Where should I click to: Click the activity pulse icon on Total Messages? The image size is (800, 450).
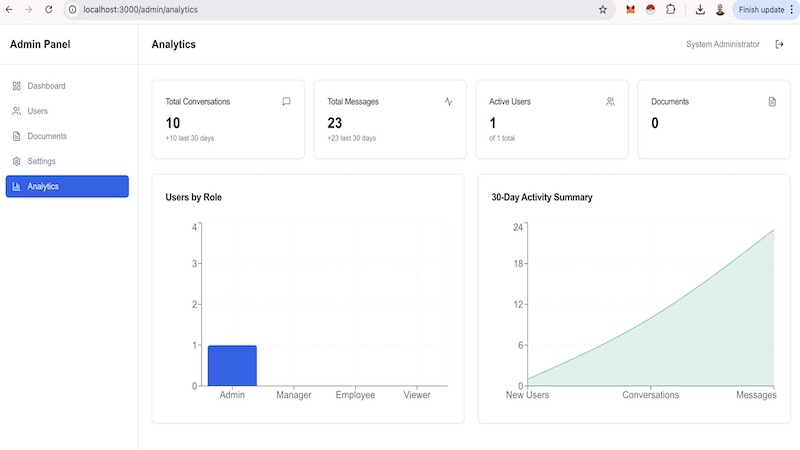point(448,102)
